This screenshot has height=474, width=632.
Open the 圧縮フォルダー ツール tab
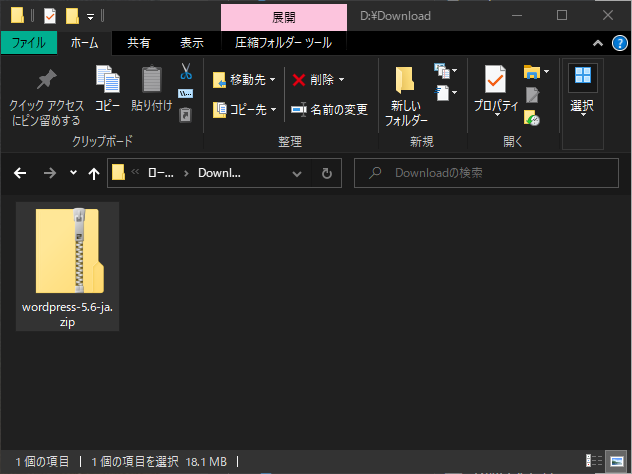click(283, 43)
